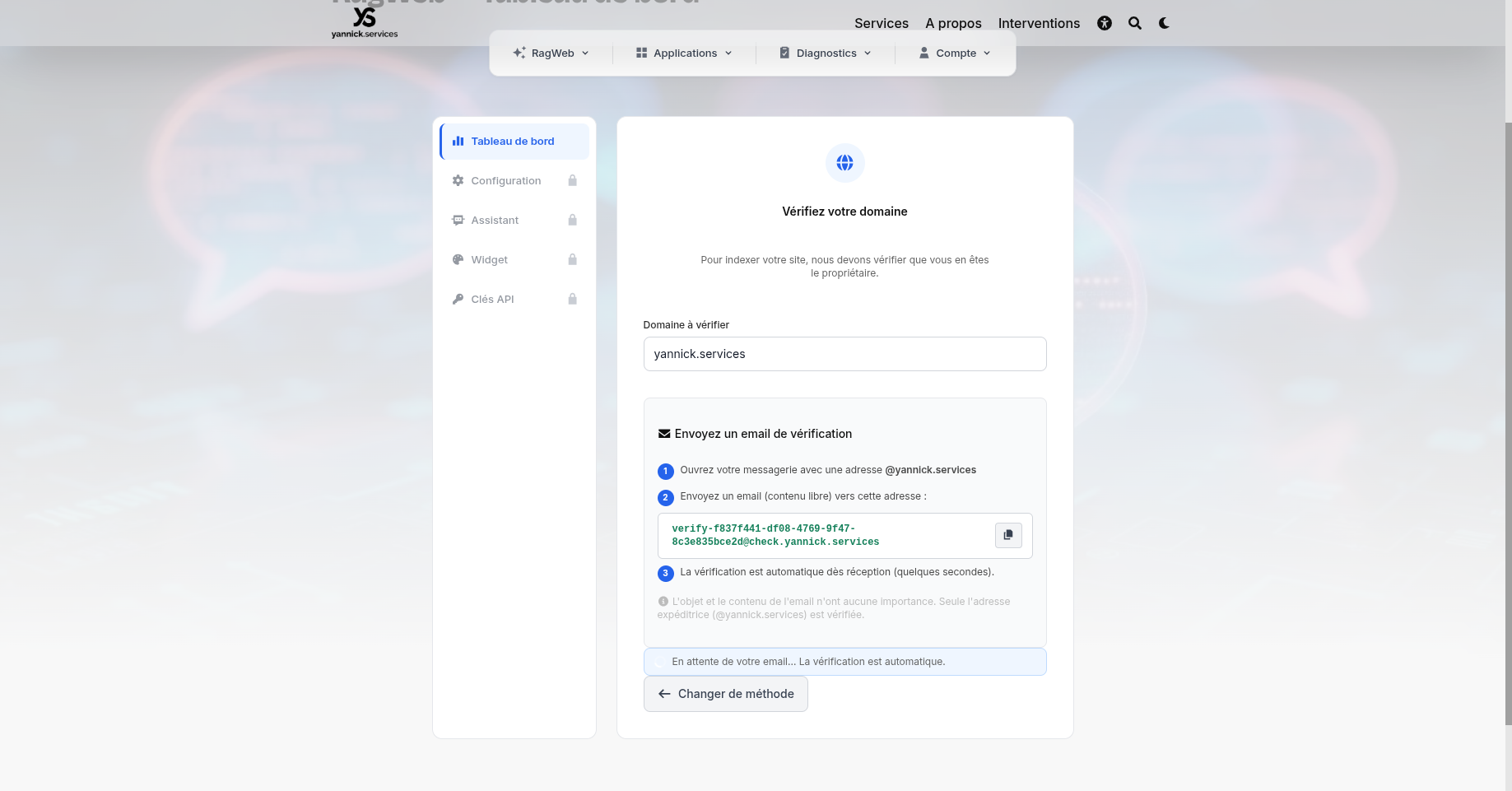This screenshot has width=1512, height=791.
Task: Click the key icon next to Clés API
Action: [x=458, y=299]
